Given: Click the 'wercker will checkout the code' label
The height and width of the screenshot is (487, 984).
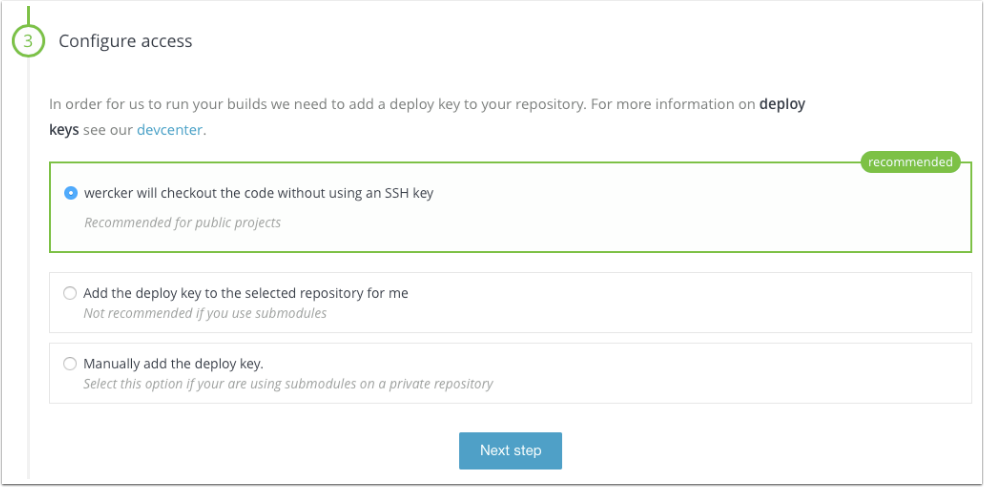Looking at the screenshot, I should pyautogui.click(x=259, y=193).
